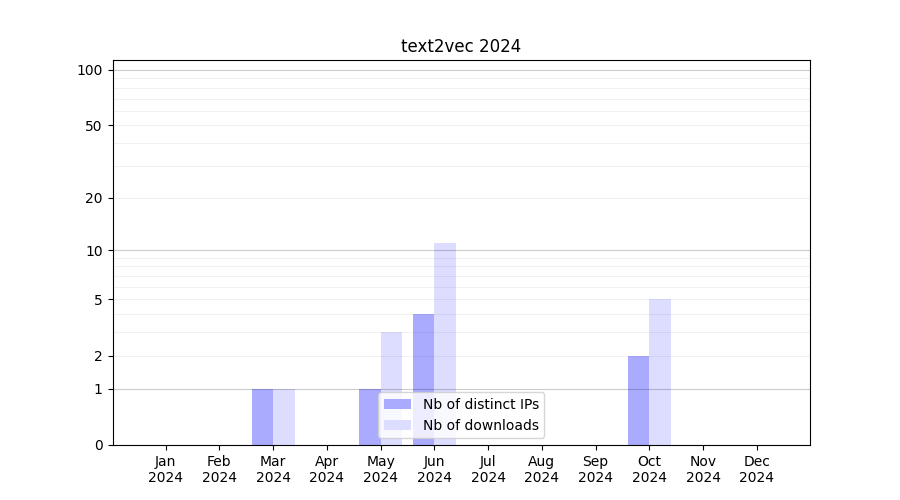Select the May downloads bar
The image size is (900, 500).
pyautogui.click(x=391, y=360)
